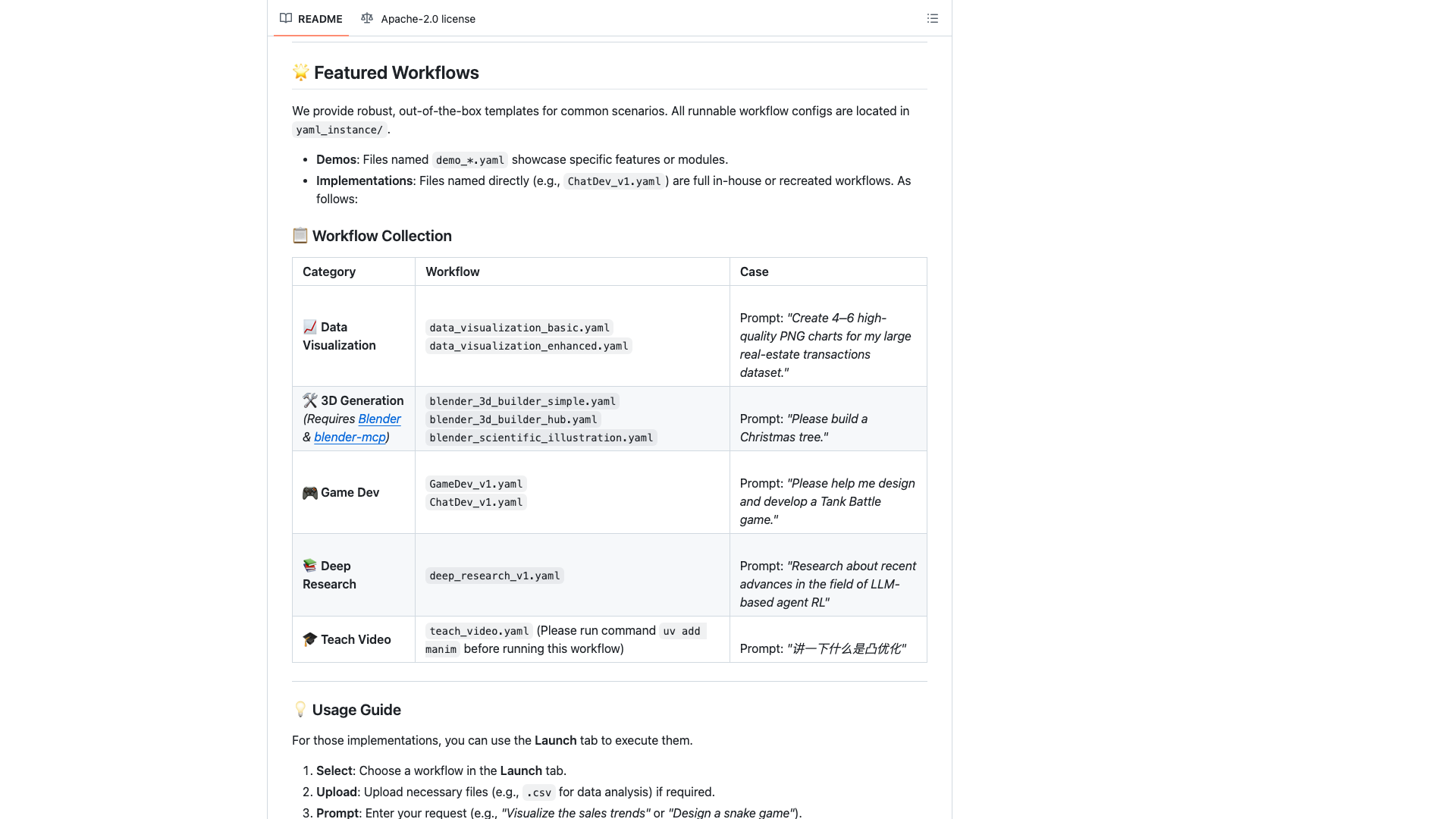Viewport: 1456px width, 819px height.
Task: Open the blender-mcp link
Action: pyautogui.click(x=350, y=437)
